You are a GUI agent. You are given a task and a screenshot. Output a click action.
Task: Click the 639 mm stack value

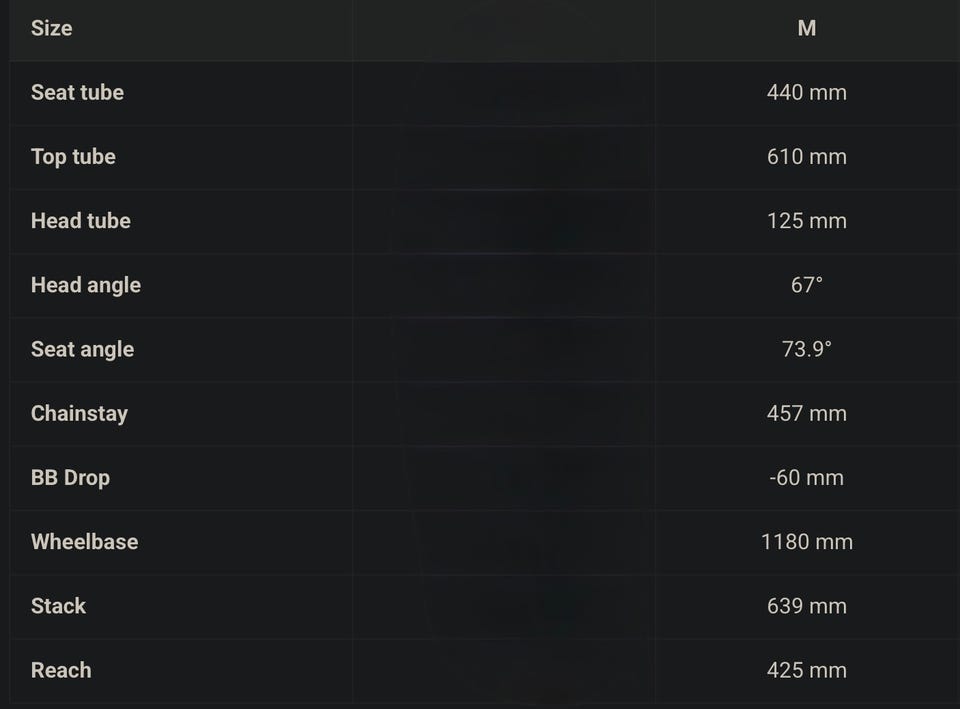pyautogui.click(x=806, y=606)
